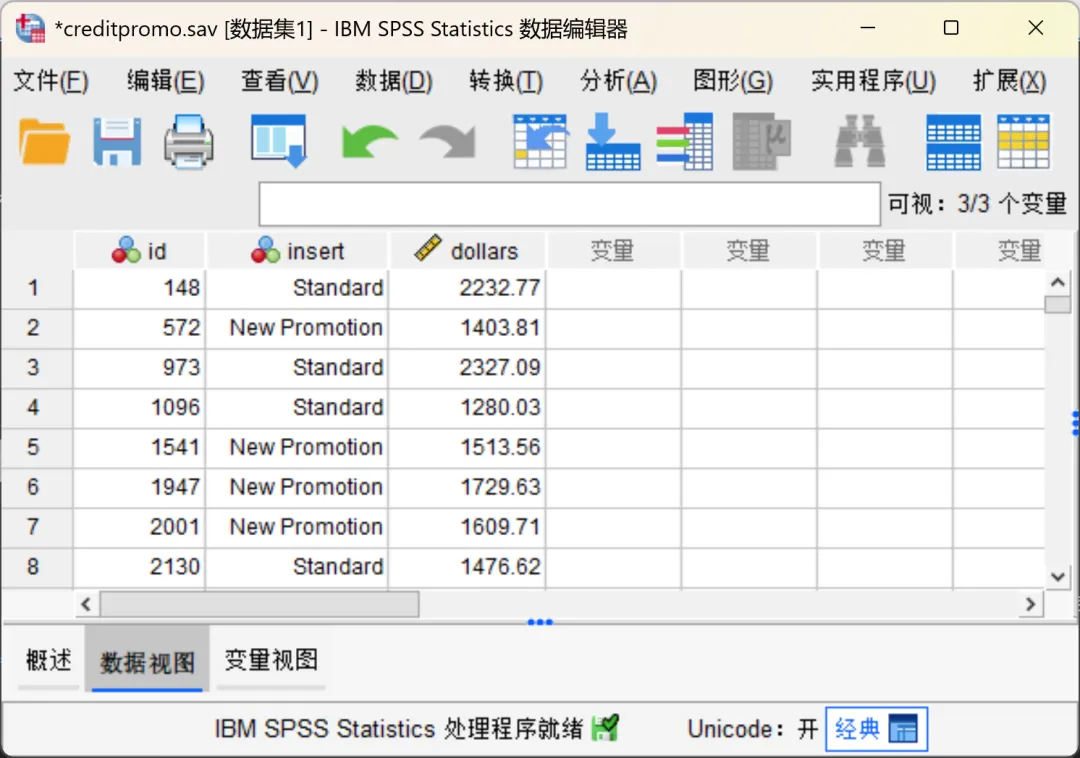
Task: Click cell with id 1096
Action: click(x=139, y=408)
